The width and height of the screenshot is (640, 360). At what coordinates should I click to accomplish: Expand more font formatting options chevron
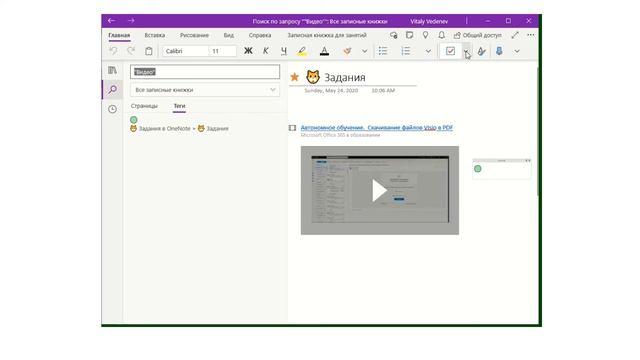(364, 51)
